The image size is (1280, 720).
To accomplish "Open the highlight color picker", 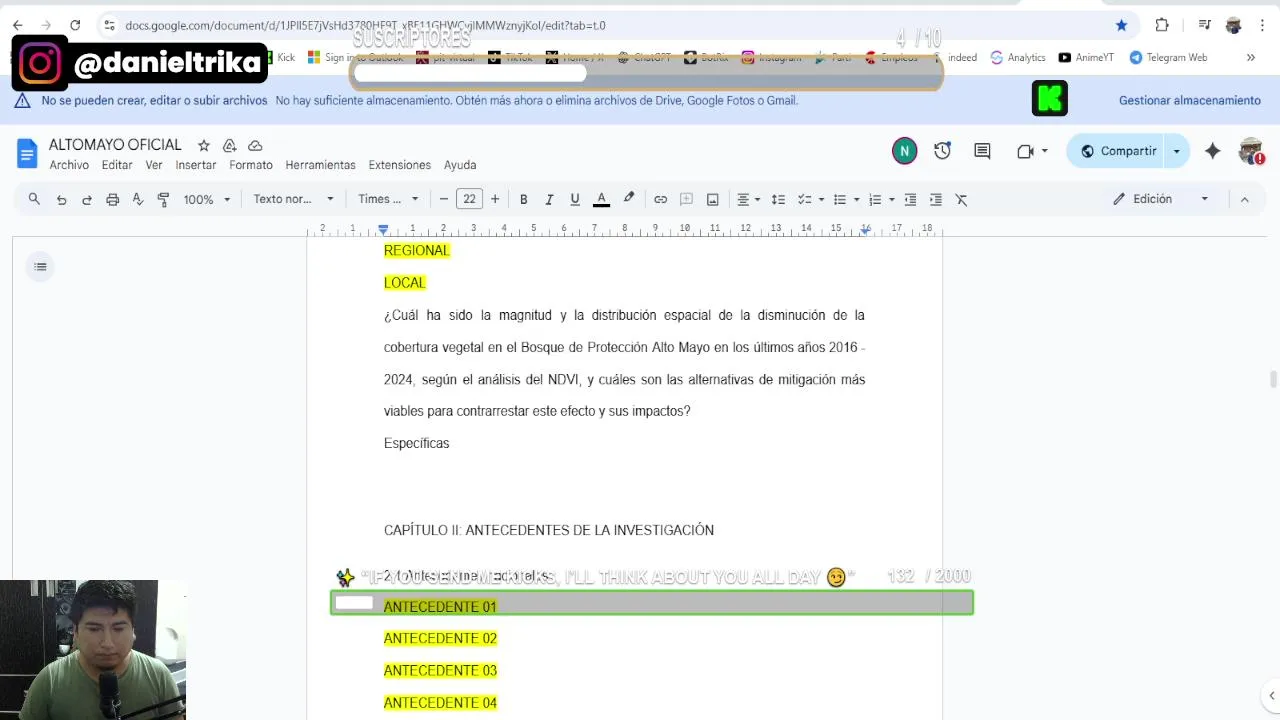I will (629, 199).
